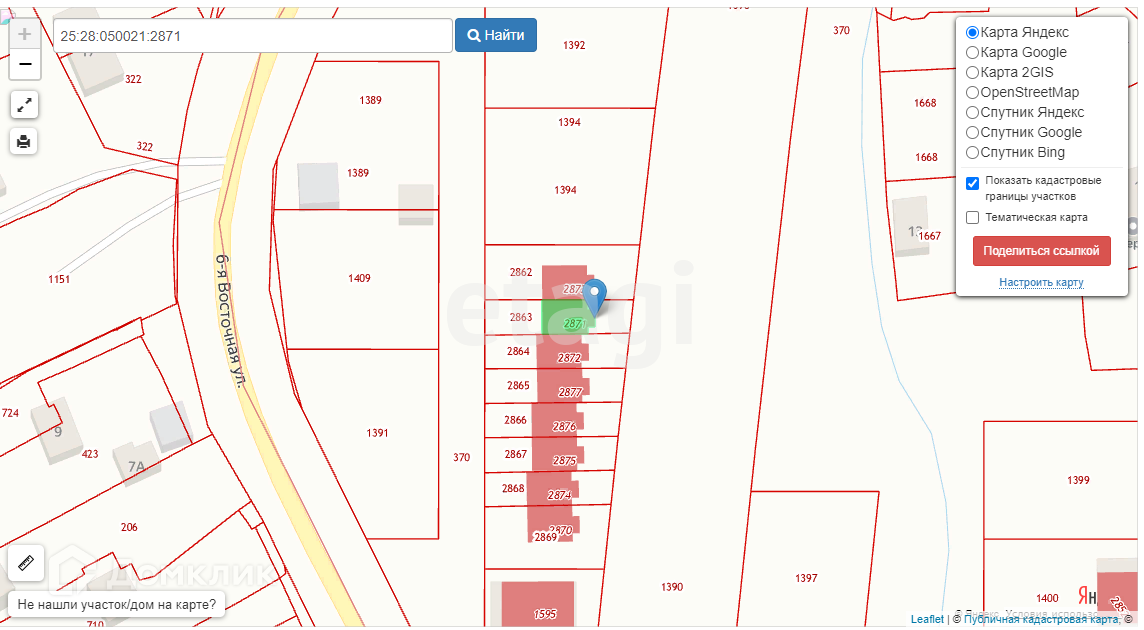Open the Leaflet attribution link
Image resolution: width=1144 pixels, height=630 pixels.
927,619
